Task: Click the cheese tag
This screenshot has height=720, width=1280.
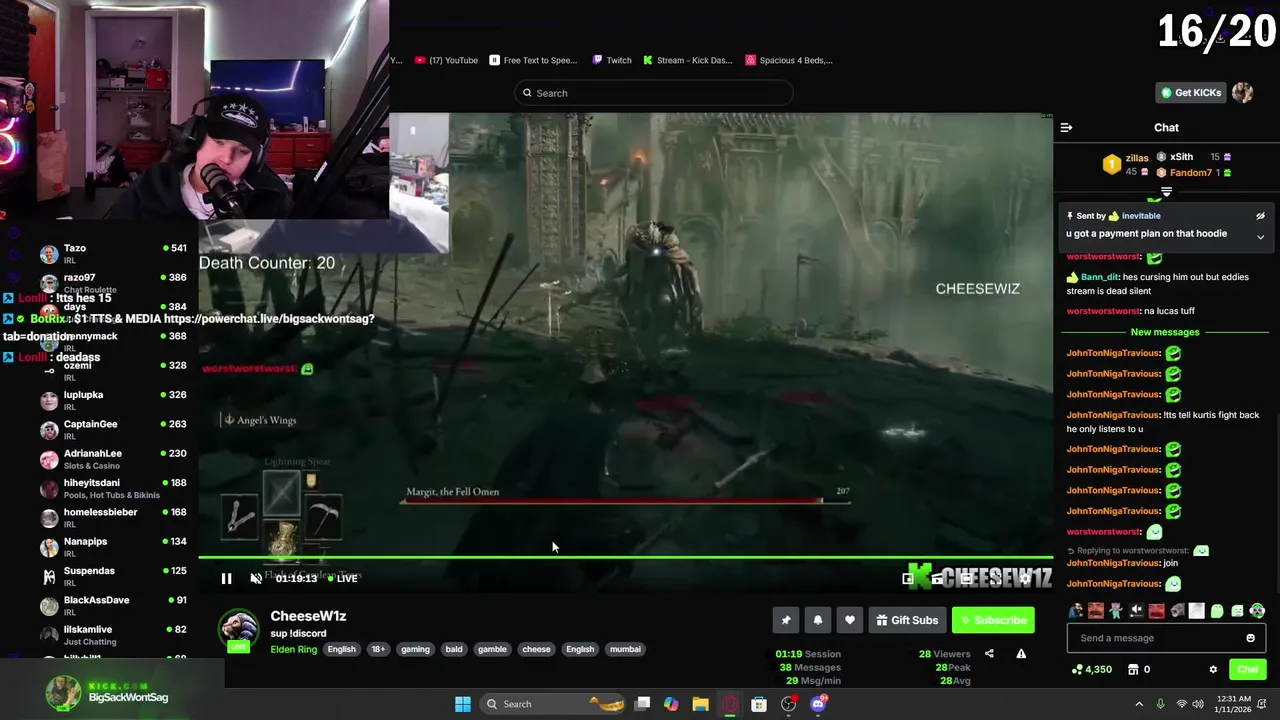Action: (x=536, y=649)
